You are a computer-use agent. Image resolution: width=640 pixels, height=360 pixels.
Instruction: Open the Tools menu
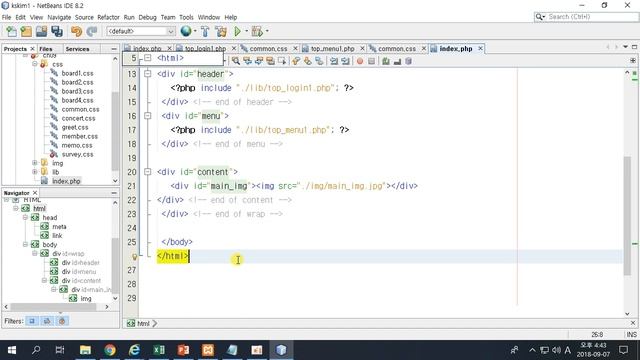[x=186, y=17]
